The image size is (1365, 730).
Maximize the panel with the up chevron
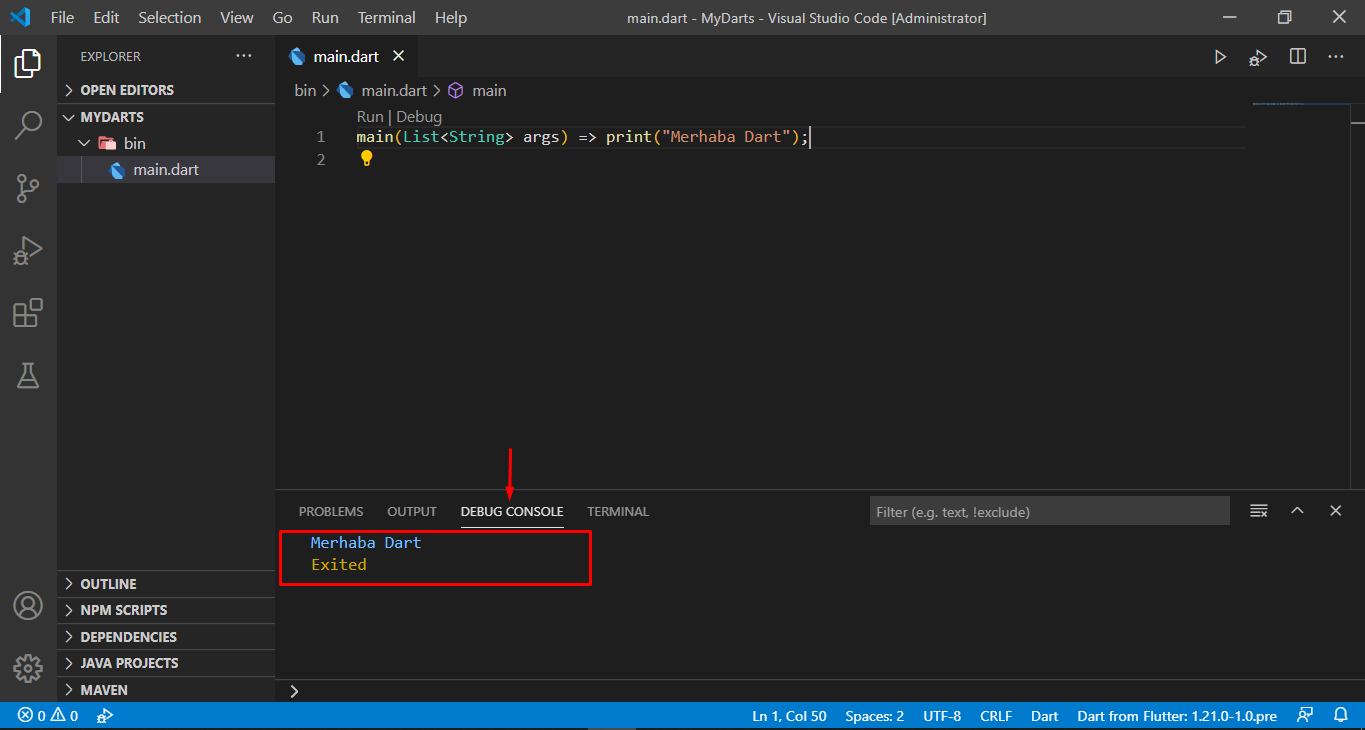coord(1297,511)
